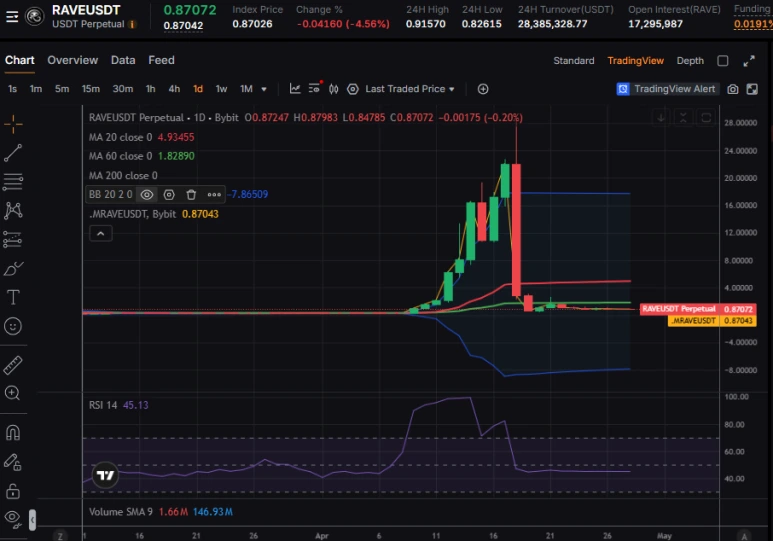Select the text annotation tool

[13, 297]
